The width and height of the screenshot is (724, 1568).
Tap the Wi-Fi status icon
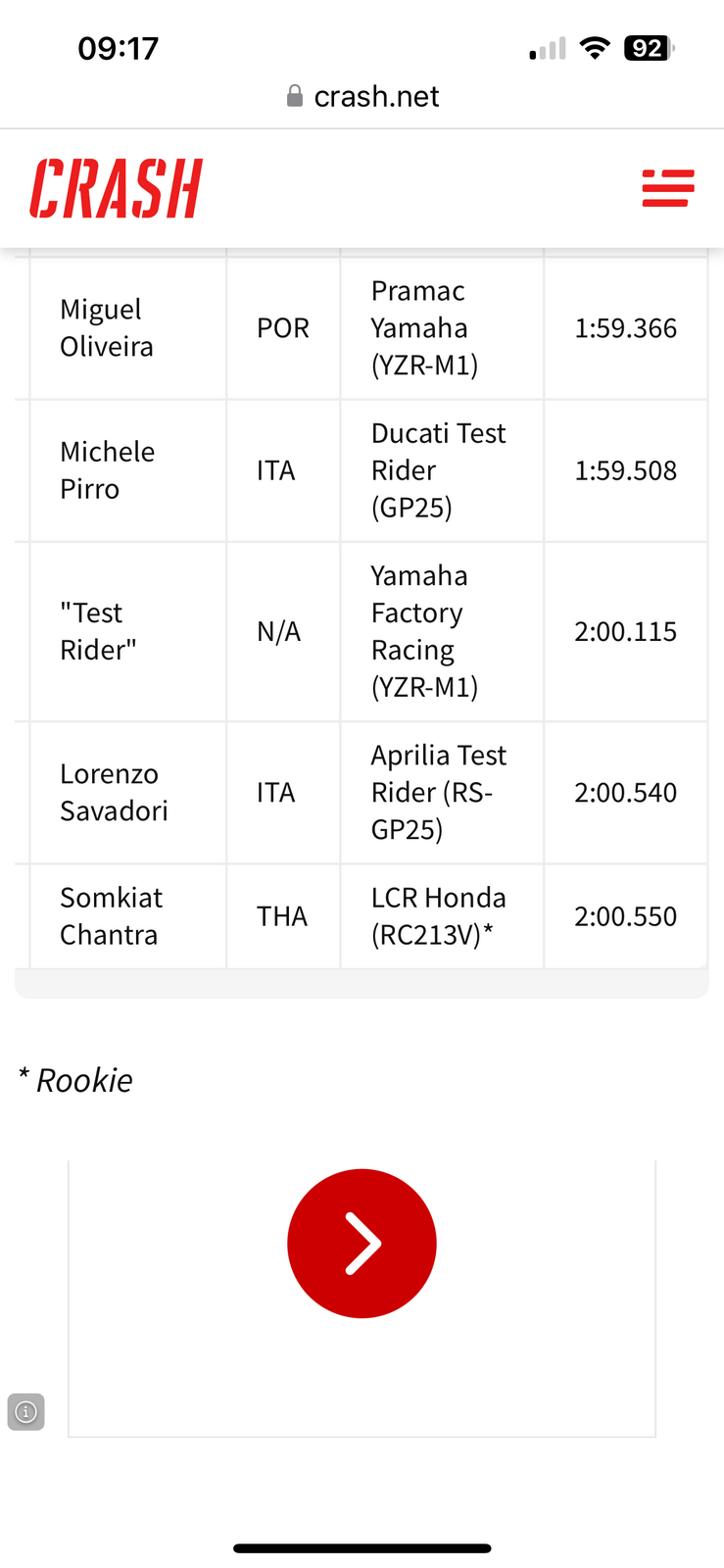point(595,48)
